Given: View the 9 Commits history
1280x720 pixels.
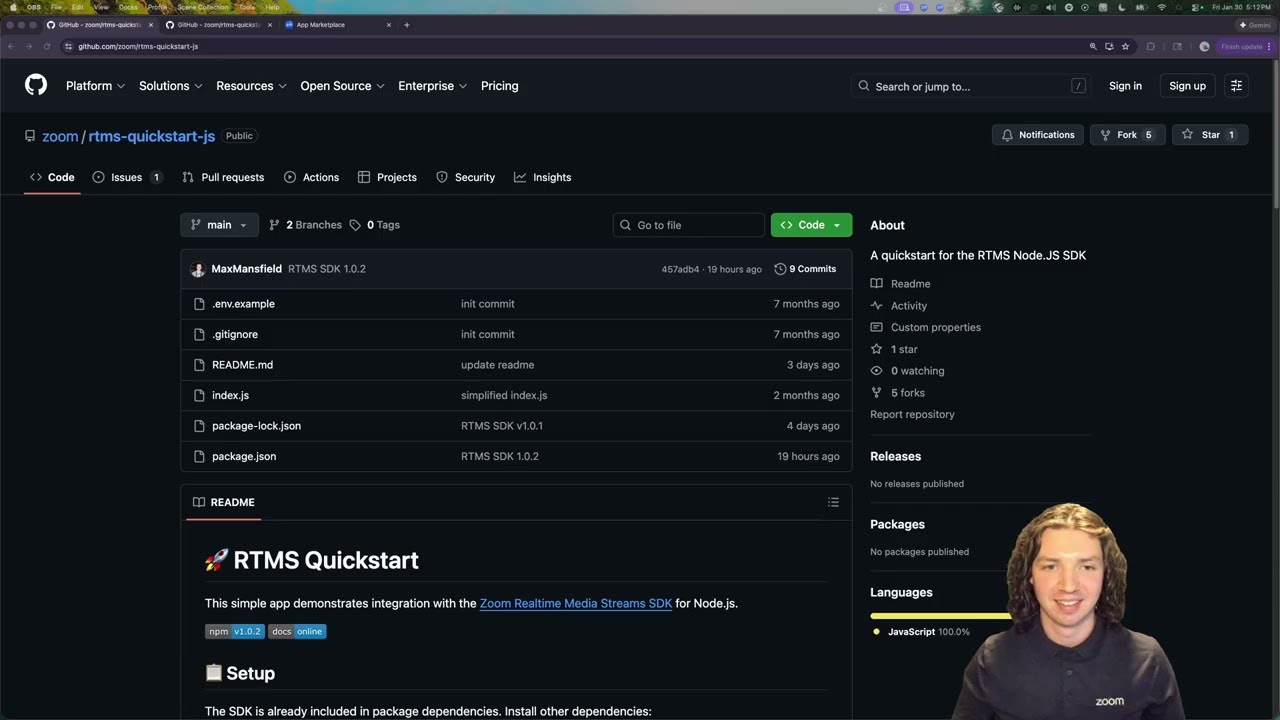Looking at the screenshot, I should (x=805, y=269).
